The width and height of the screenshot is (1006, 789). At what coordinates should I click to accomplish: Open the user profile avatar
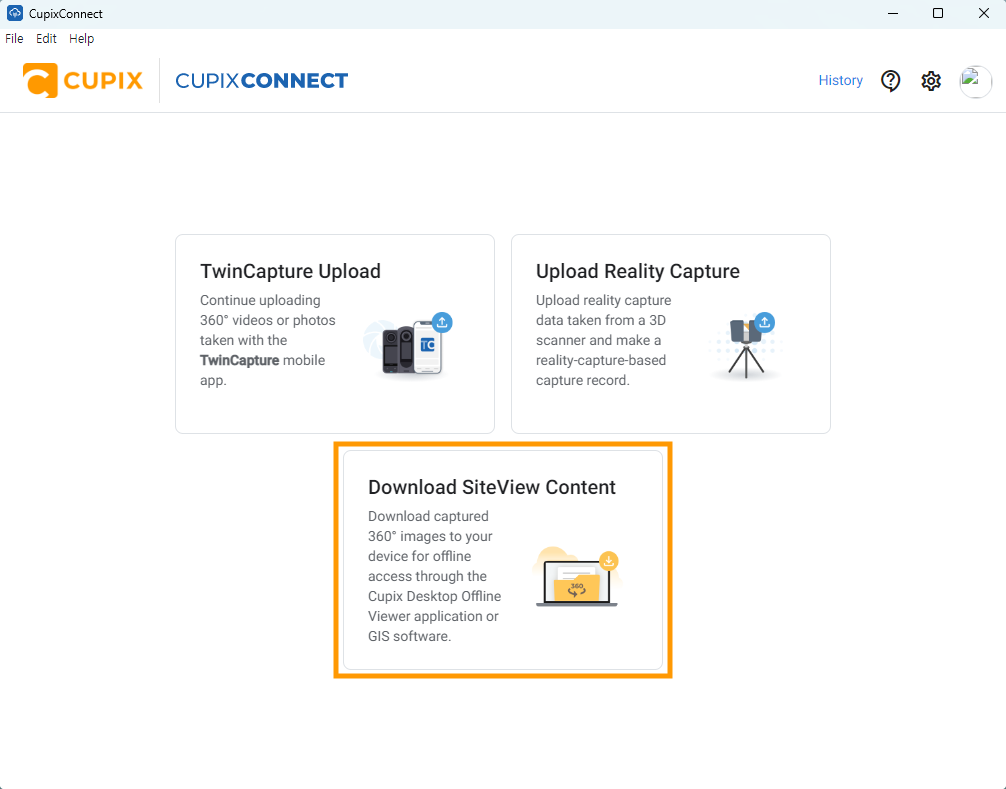click(x=975, y=81)
